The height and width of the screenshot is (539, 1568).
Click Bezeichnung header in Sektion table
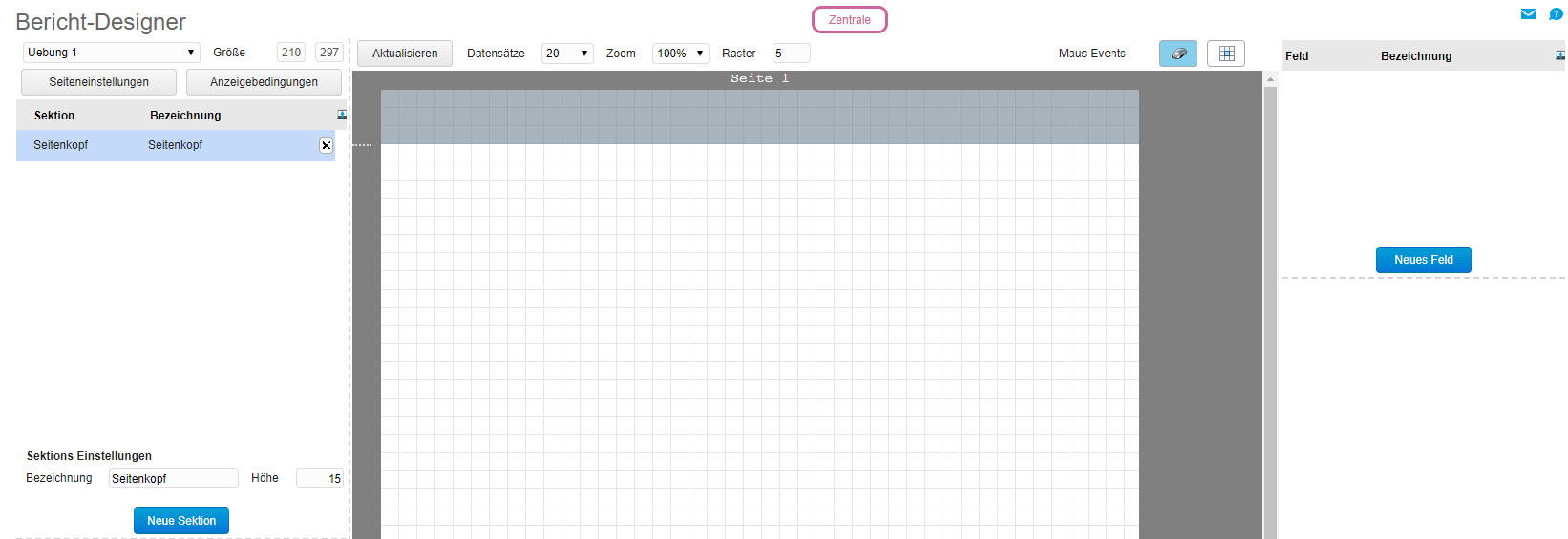point(185,116)
